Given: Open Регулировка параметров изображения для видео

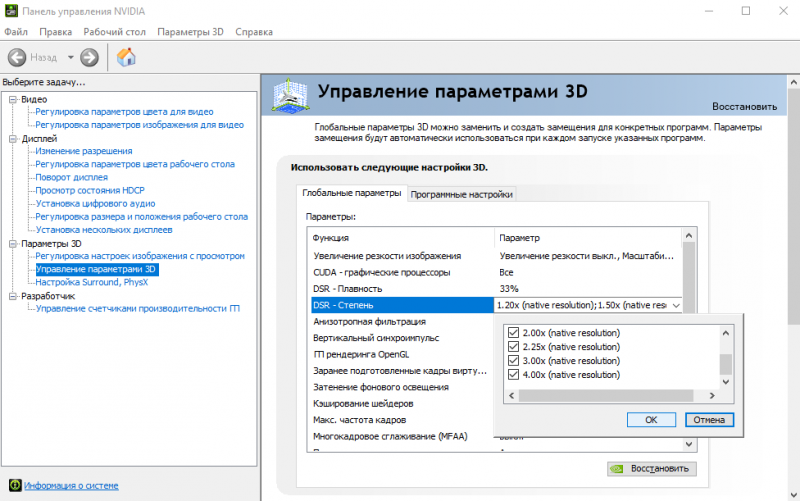Looking at the screenshot, I should pos(139,125).
